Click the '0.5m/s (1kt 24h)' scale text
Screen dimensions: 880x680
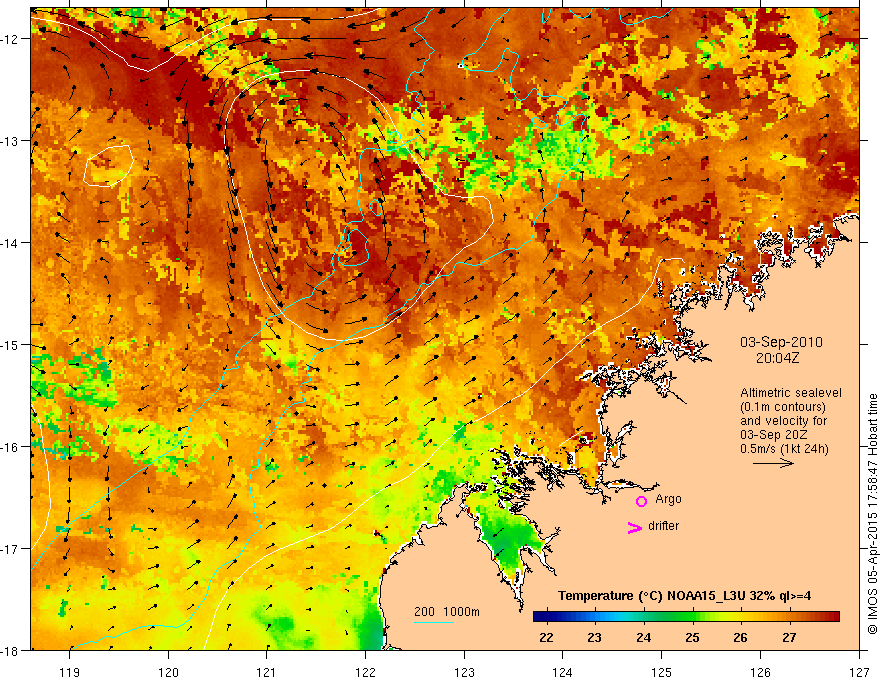(784, 449)
